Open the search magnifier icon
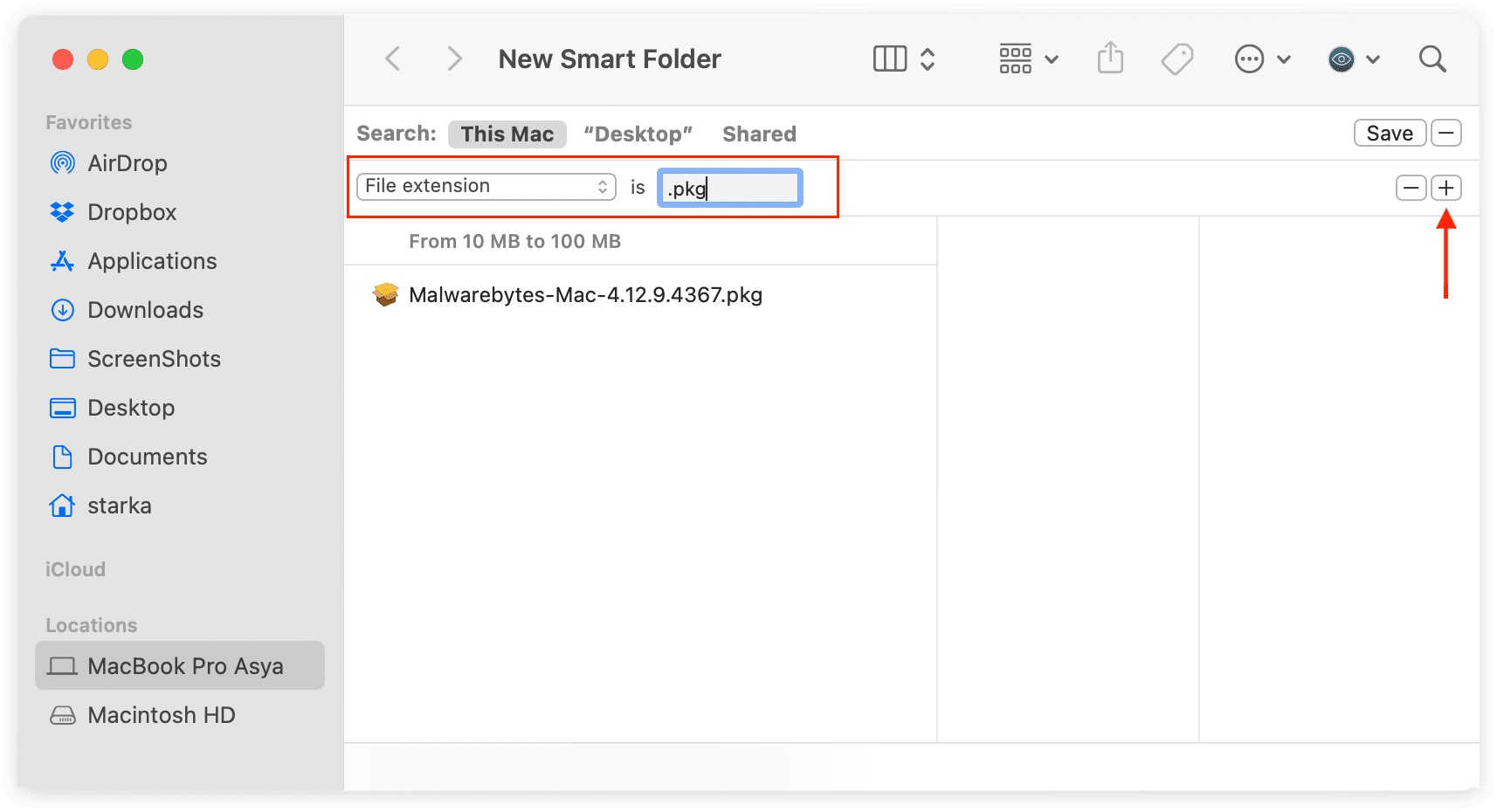Screen dimensions: 1497x812 pyautogui.click(x=1432, y=59)
